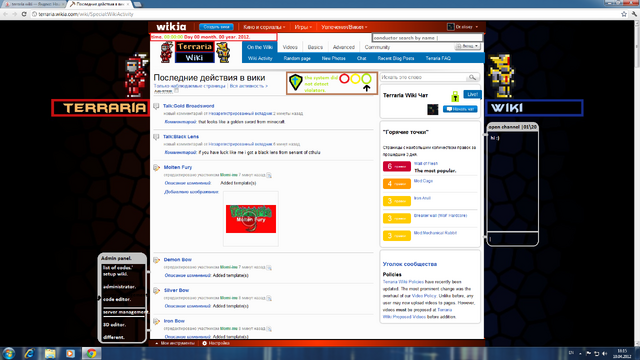The width and height of the screenshot is (640, 360).
Task: Click Chrome back arrow button
Action: (5, 14)
